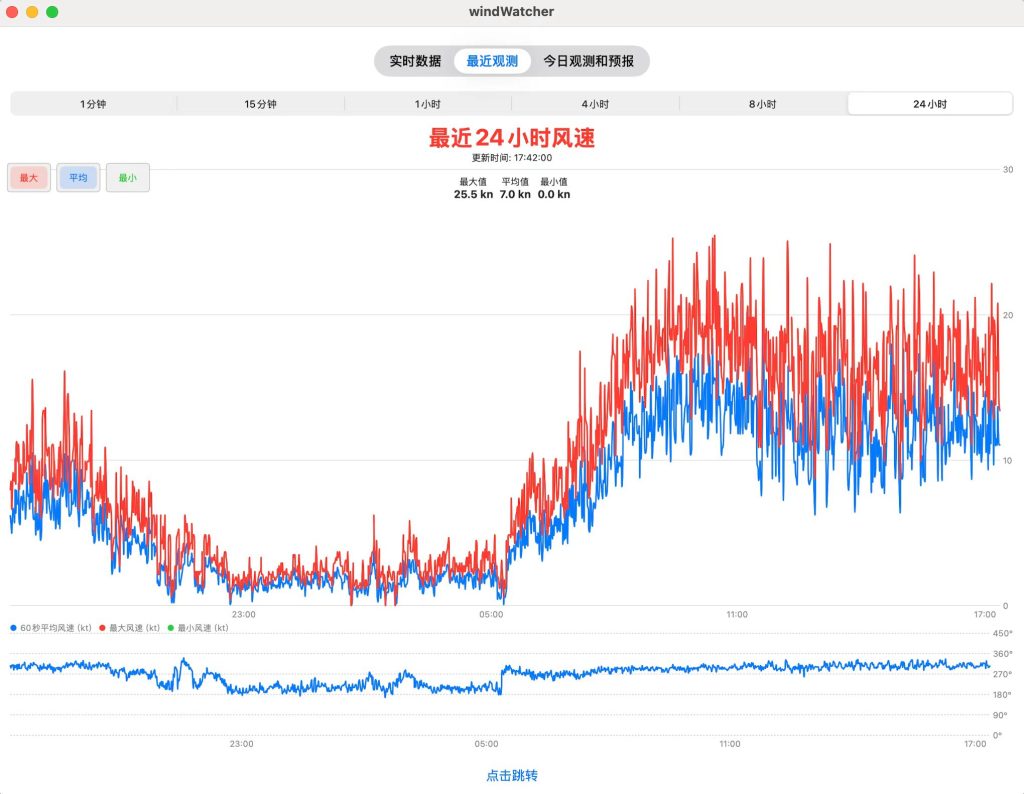Click the 最大值 25.5 kn statistic
Viewport: 1024px width, 794px height.
point(473,189)
